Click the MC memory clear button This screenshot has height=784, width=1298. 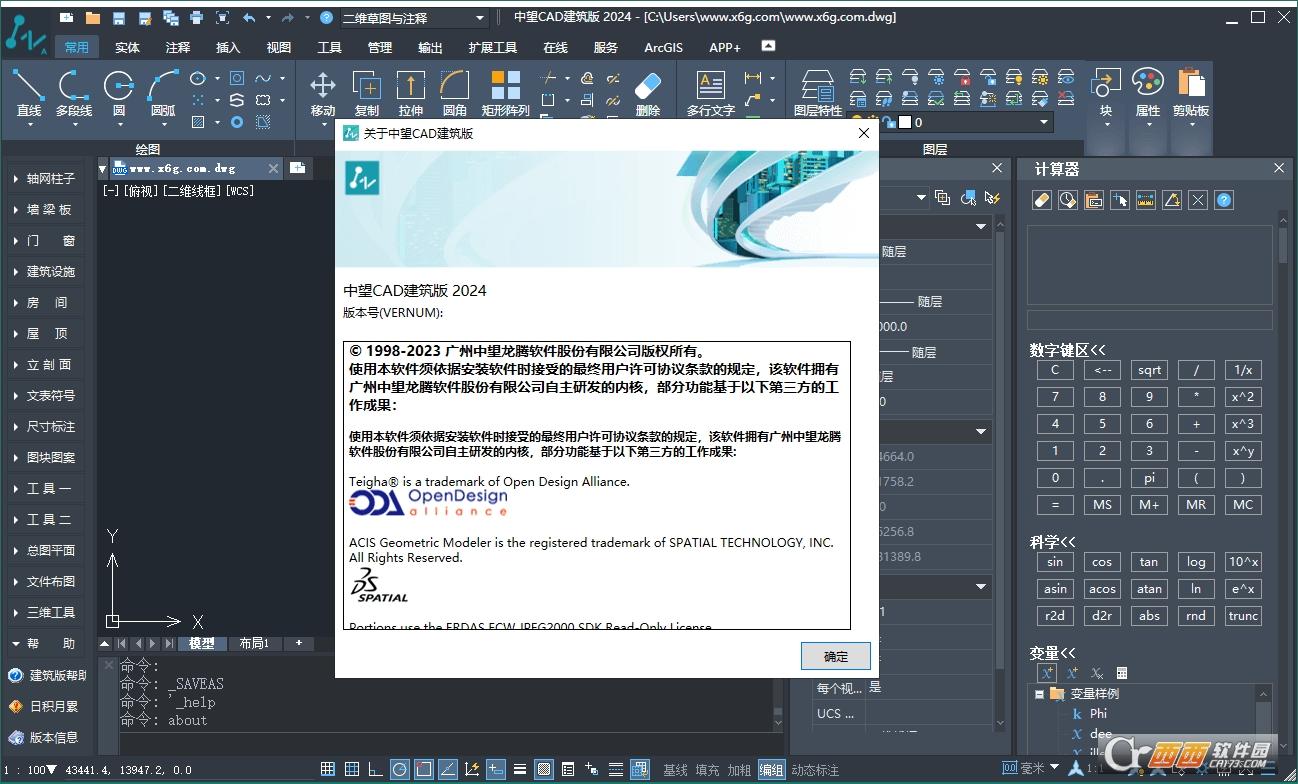(1243, 505)
